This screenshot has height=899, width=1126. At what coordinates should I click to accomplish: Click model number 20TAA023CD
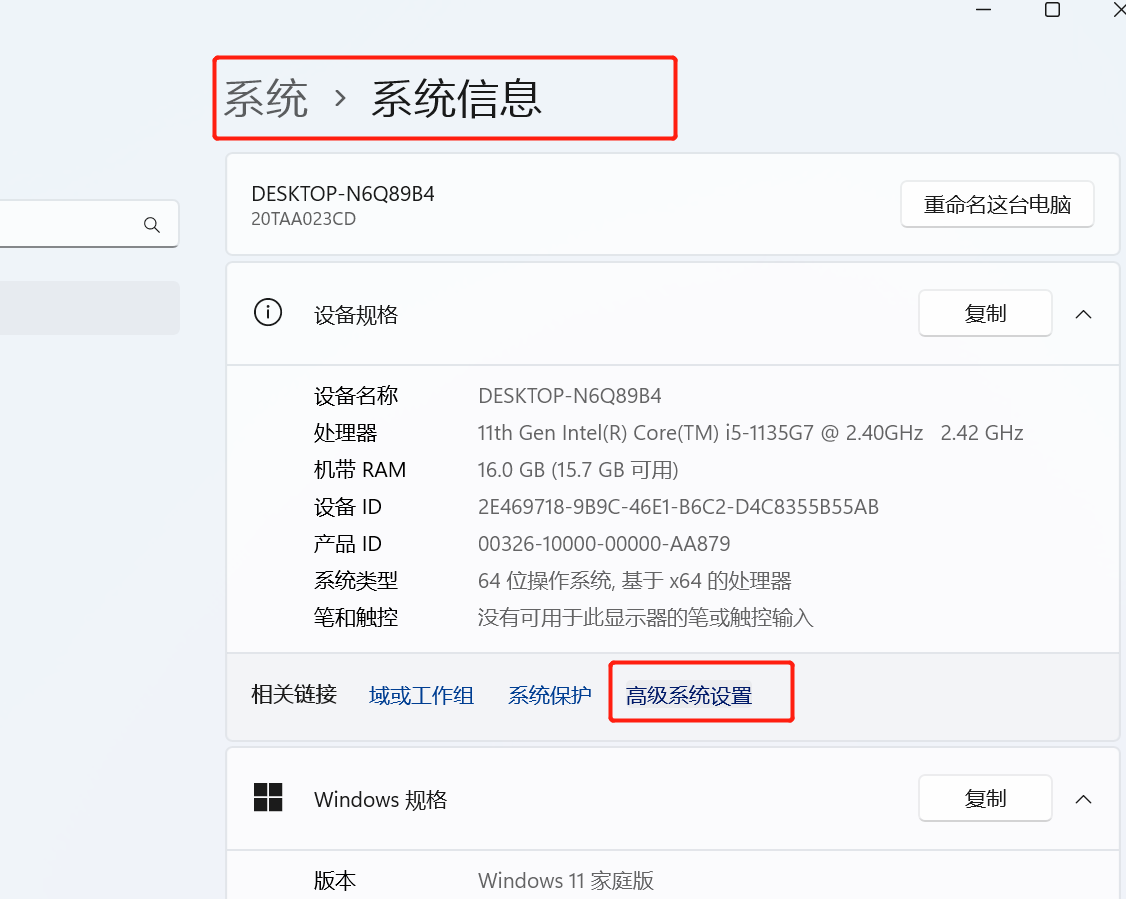click(303, 219)
